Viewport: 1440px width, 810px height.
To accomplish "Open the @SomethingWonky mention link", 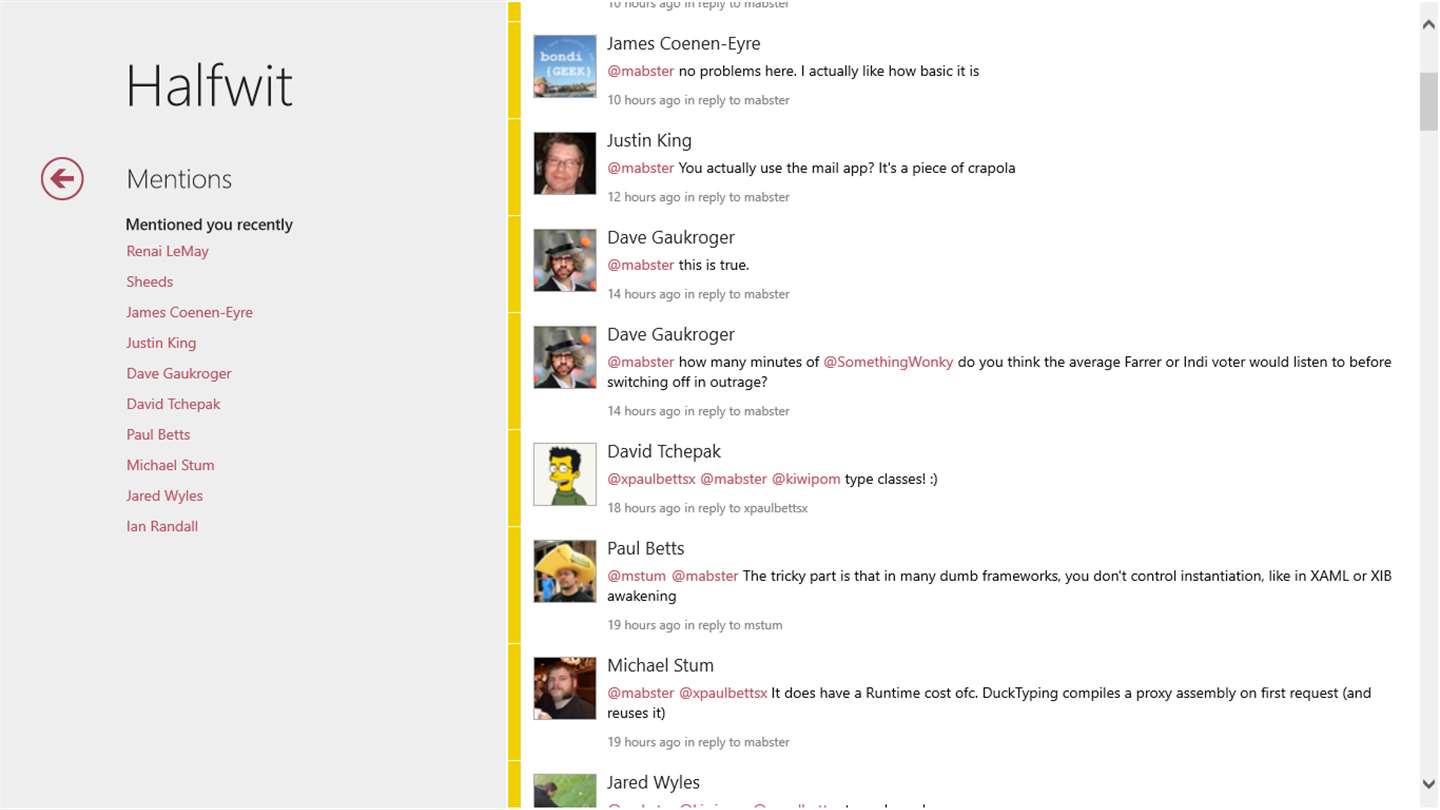I will (888, 362).
